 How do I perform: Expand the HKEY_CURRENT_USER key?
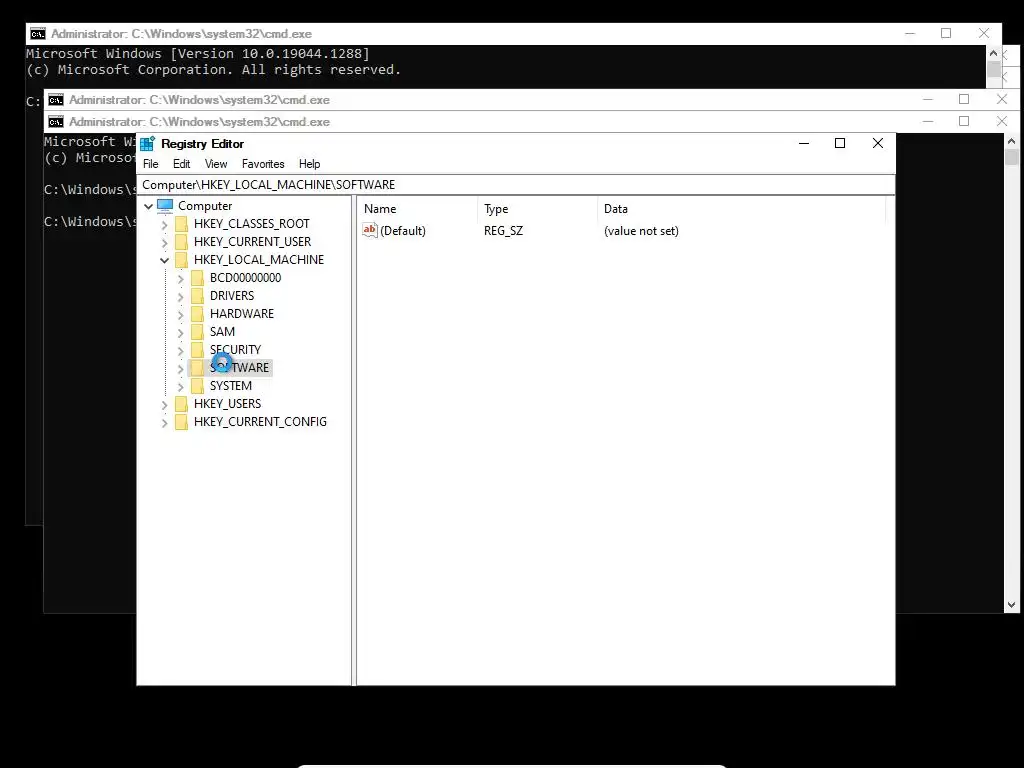[165, 242]
